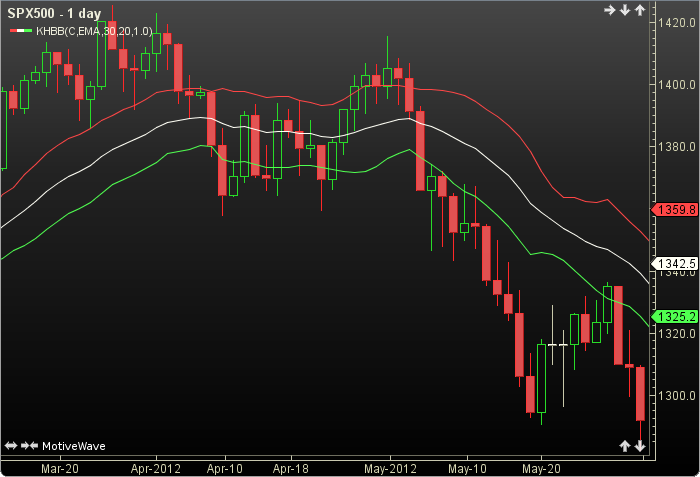Select the KHBB(C,EMA,30,20,1.0) study label
Viewport: 700px width, 477px height.
coord(94,31)
